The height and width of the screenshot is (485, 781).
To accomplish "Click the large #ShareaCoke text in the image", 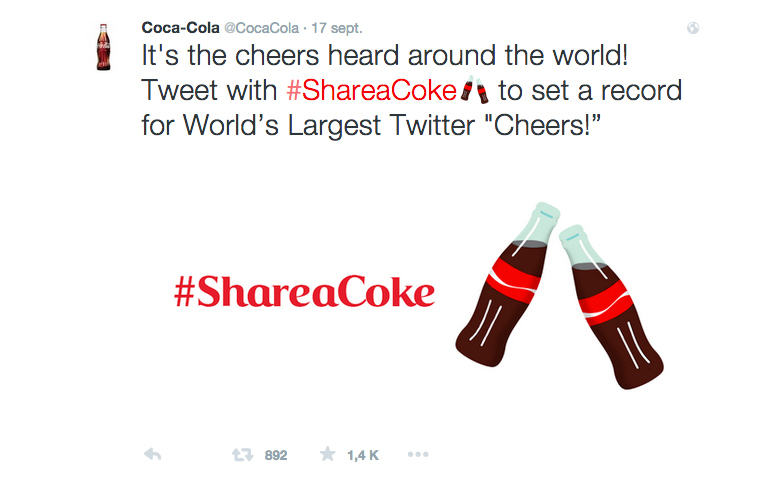I will (x=304, y=292).
